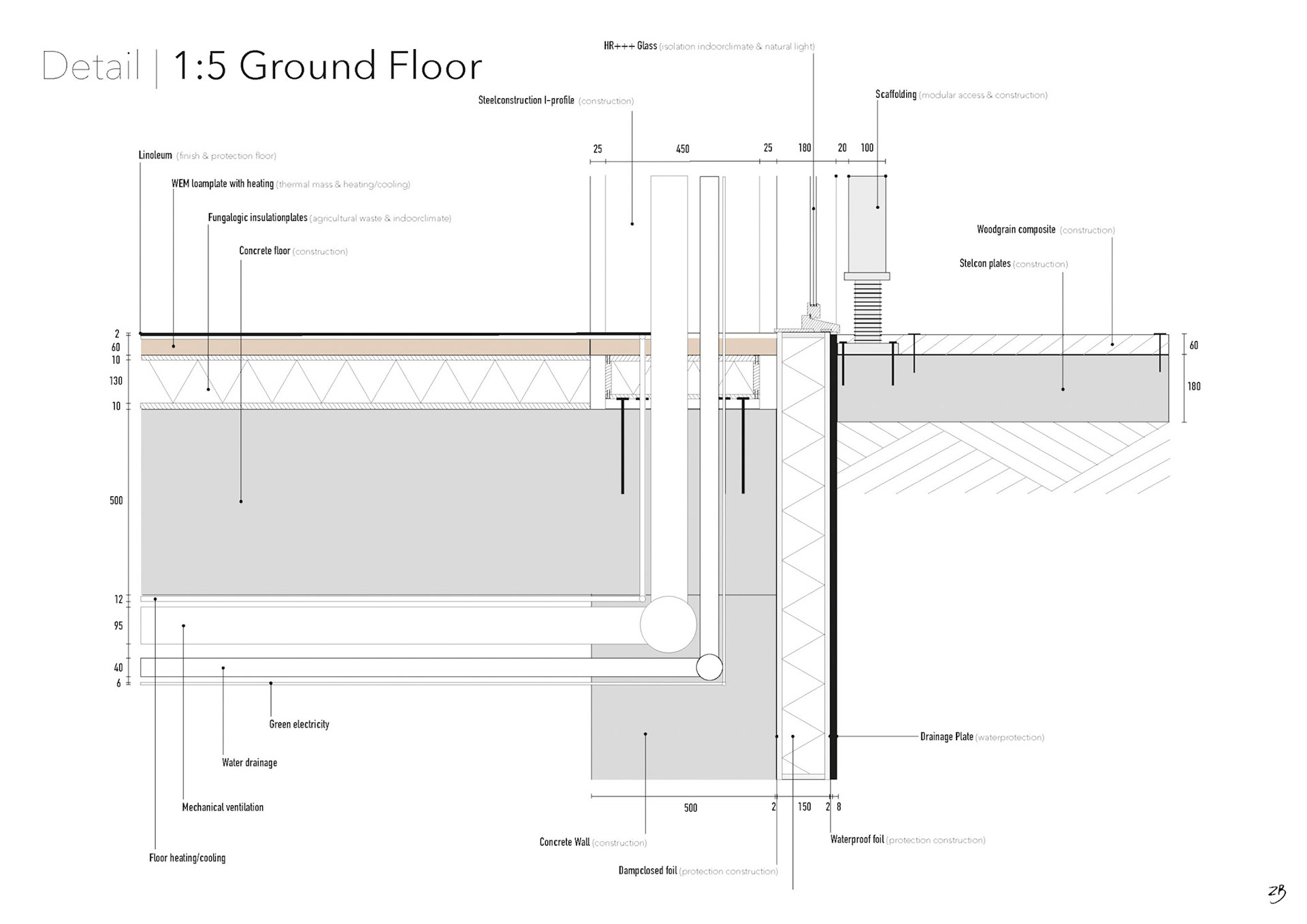The width and height of the screenshot is (1307, 924).
Task: Click the 'Scaffolding' label
Action: [895, 95]
